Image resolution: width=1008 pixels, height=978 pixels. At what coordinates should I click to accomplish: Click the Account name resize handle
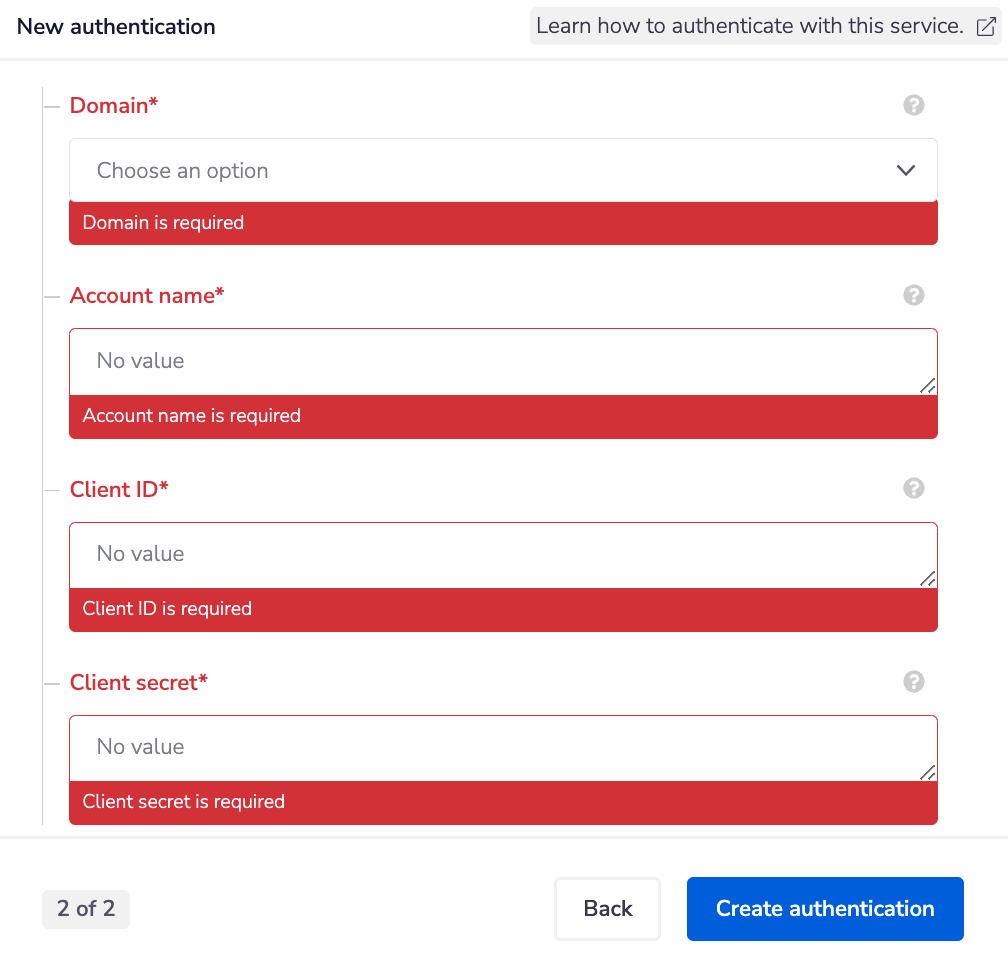tap(928, 386)
